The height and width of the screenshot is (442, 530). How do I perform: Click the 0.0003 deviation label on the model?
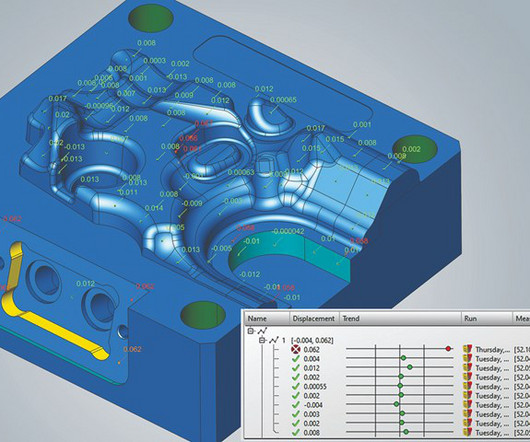tap(154, 60)
